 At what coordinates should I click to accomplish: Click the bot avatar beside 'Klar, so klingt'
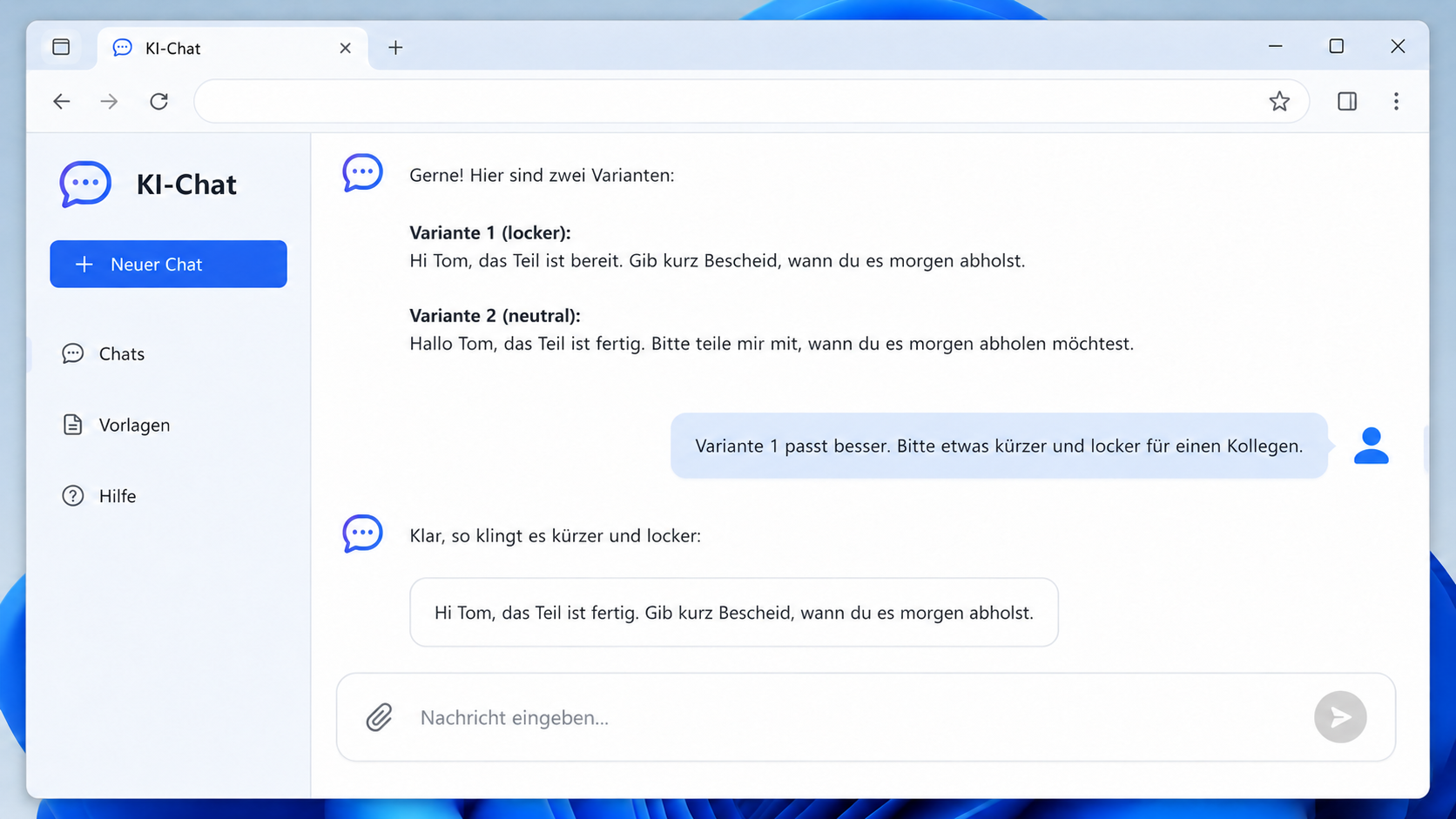pyautogui.click(x=362, y=534)
